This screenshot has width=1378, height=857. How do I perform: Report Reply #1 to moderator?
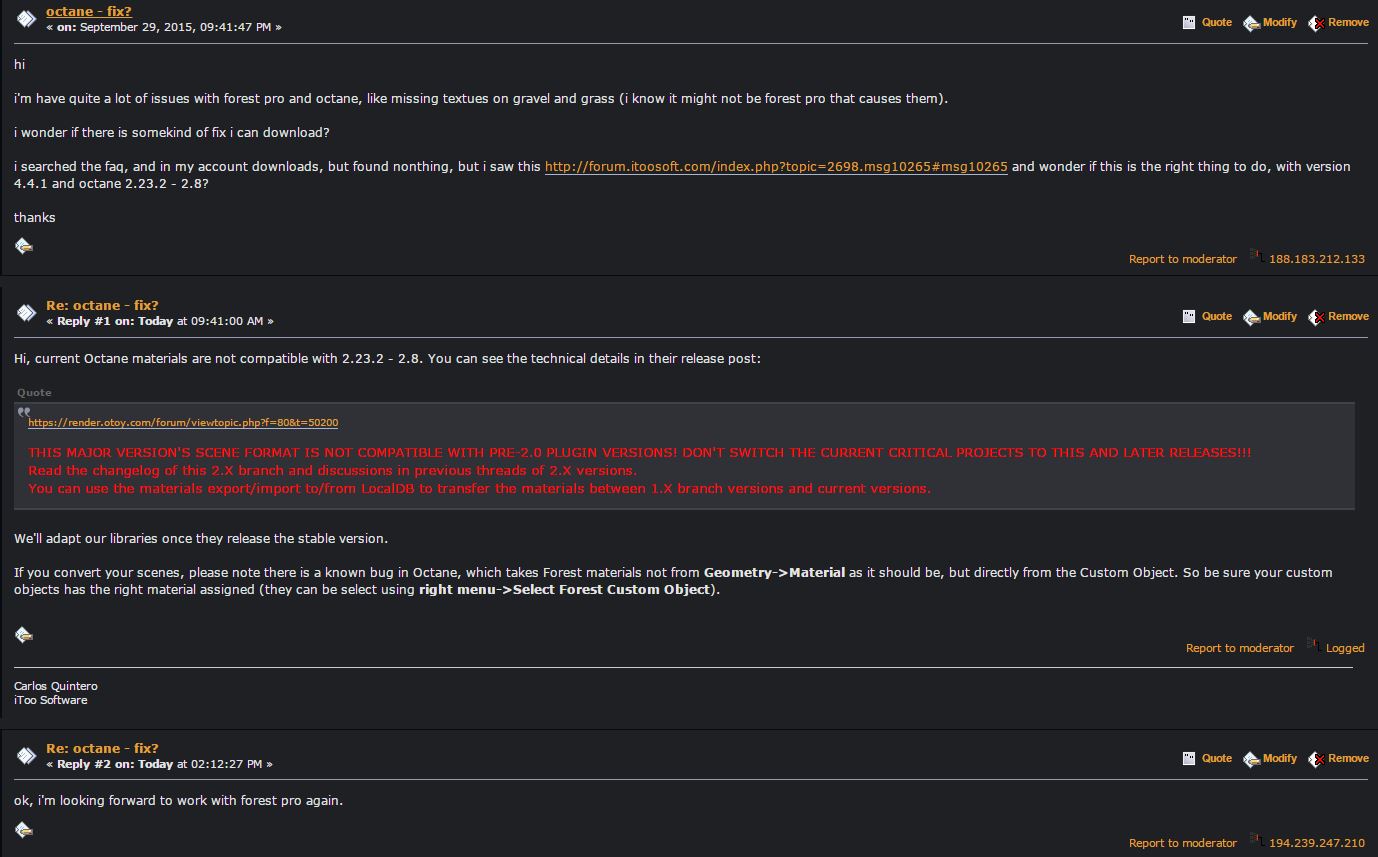1239,648
